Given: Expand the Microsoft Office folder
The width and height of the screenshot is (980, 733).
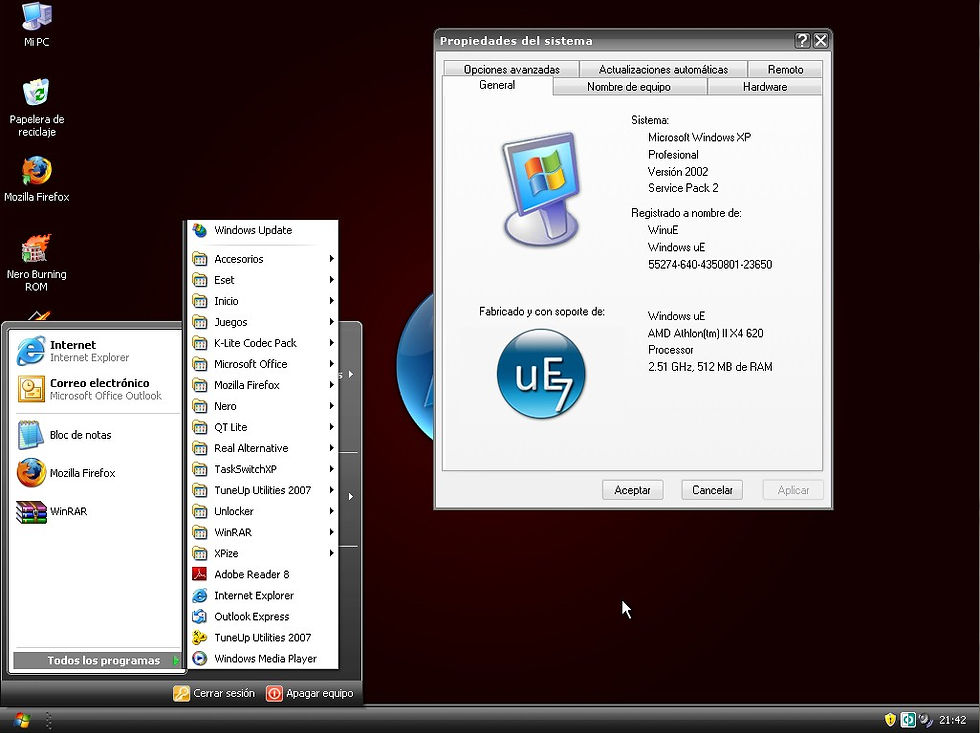Looking at the screenshot, I should (x=262, y=364).
